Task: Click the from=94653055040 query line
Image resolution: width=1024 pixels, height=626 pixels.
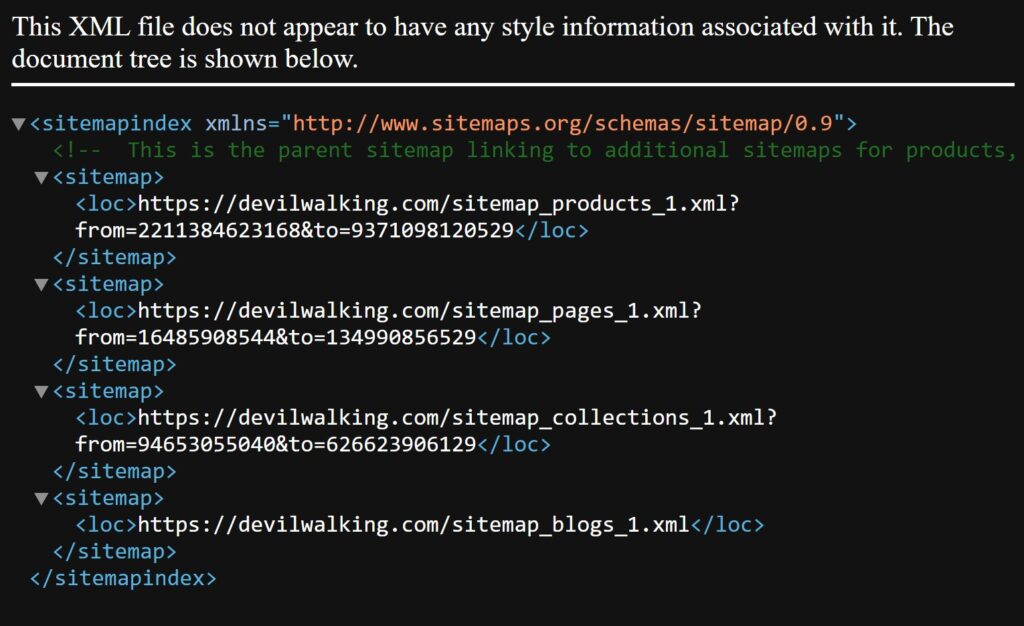Action: click(x=276, y=445)
